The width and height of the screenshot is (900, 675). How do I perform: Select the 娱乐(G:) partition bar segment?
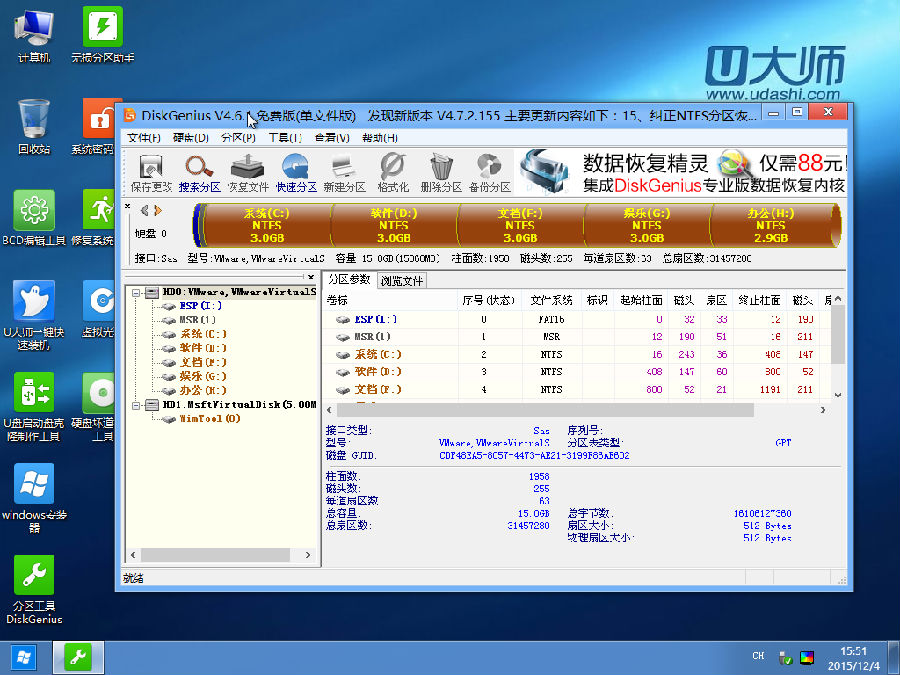tap(647, 225)
